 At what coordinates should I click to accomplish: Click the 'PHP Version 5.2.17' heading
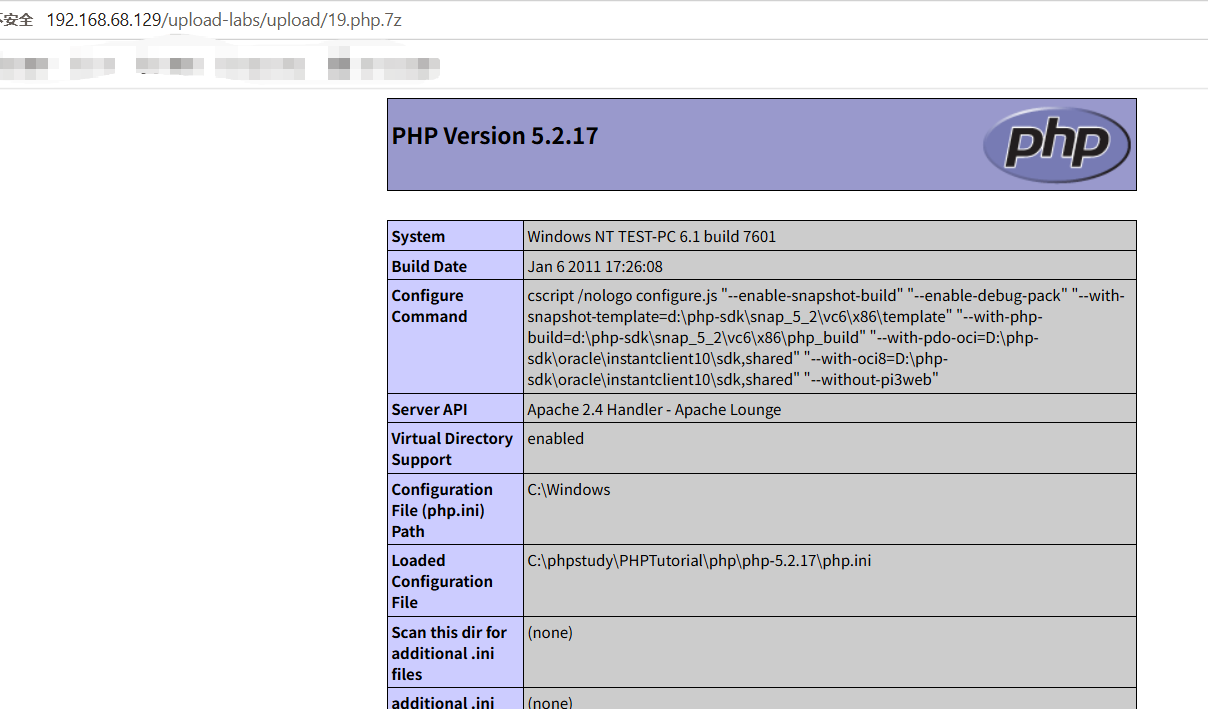495,136
